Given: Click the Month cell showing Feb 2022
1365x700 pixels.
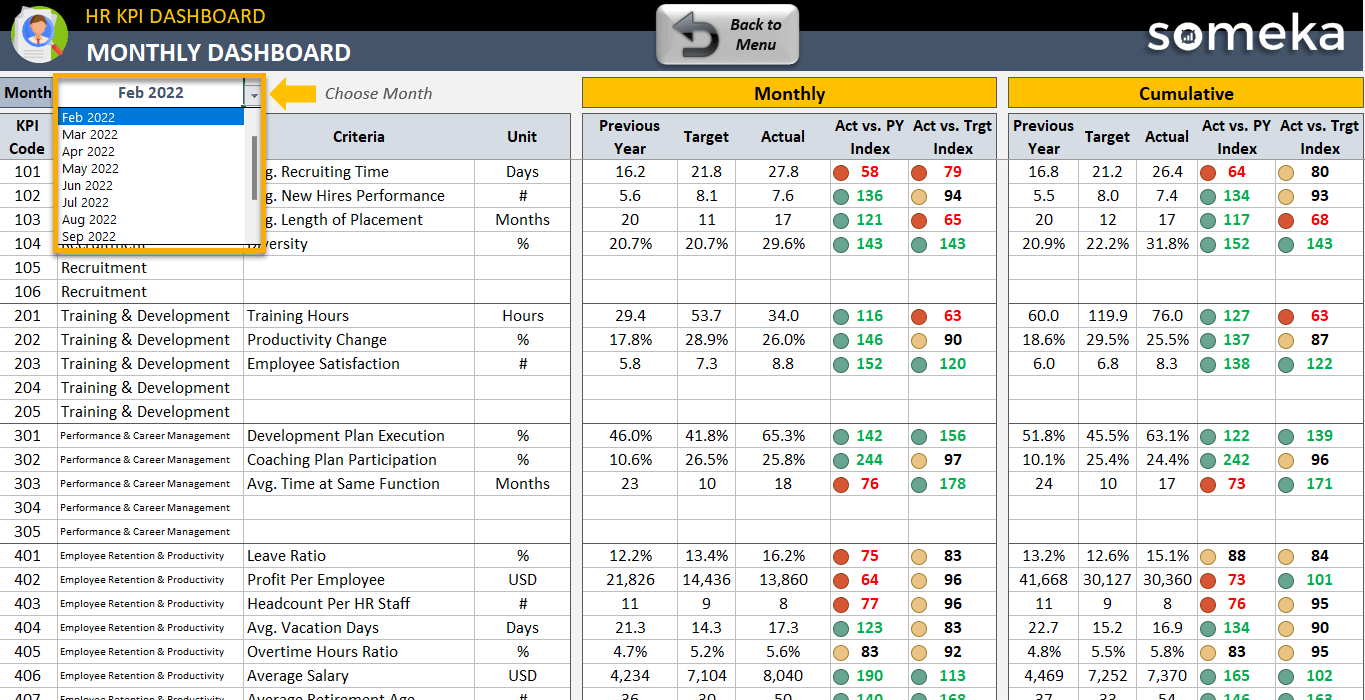Looking at the screenshot, I should coord(151,93).
